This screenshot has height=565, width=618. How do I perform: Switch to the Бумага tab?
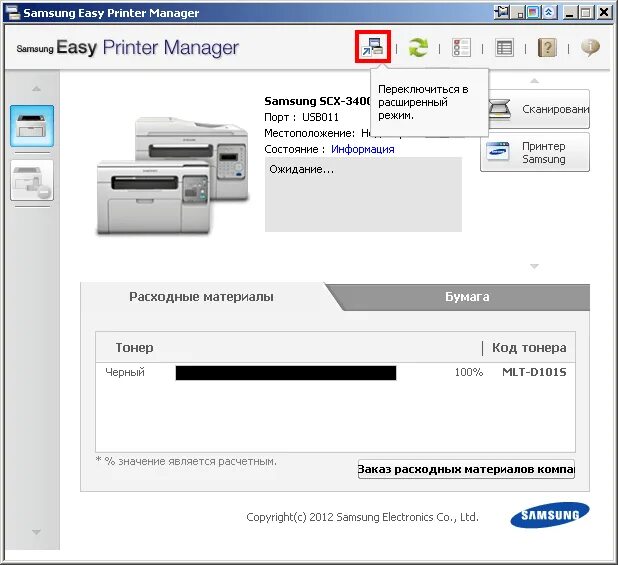pyautogui.click(x=467, y=297)
